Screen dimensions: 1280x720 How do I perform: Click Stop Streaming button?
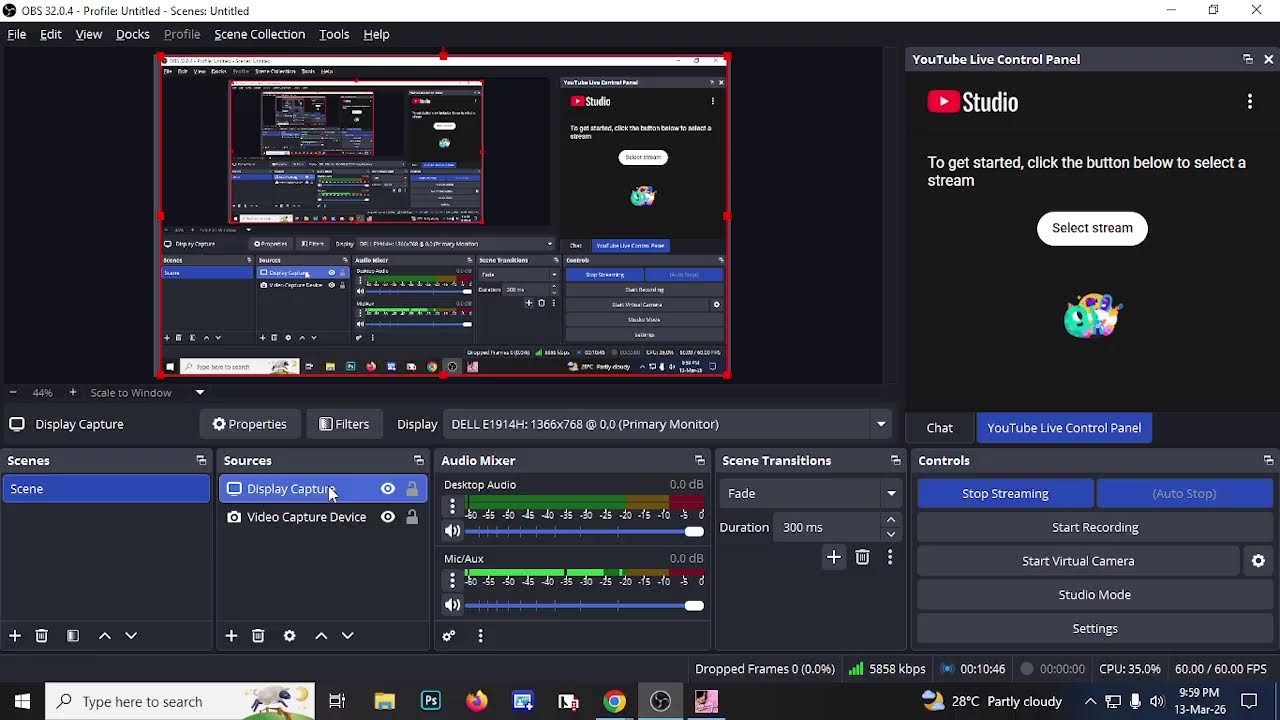tap(1005, 494)
